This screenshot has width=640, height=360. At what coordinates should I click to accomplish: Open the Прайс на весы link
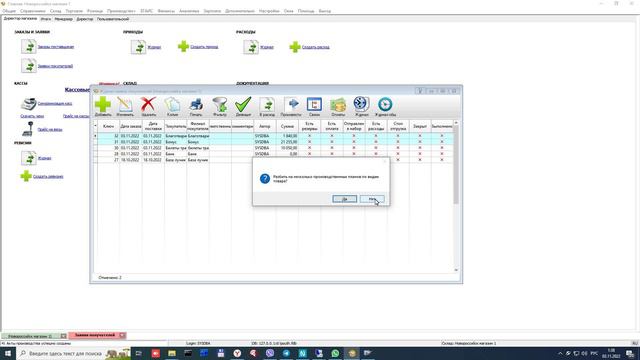(x=50, y=129)
